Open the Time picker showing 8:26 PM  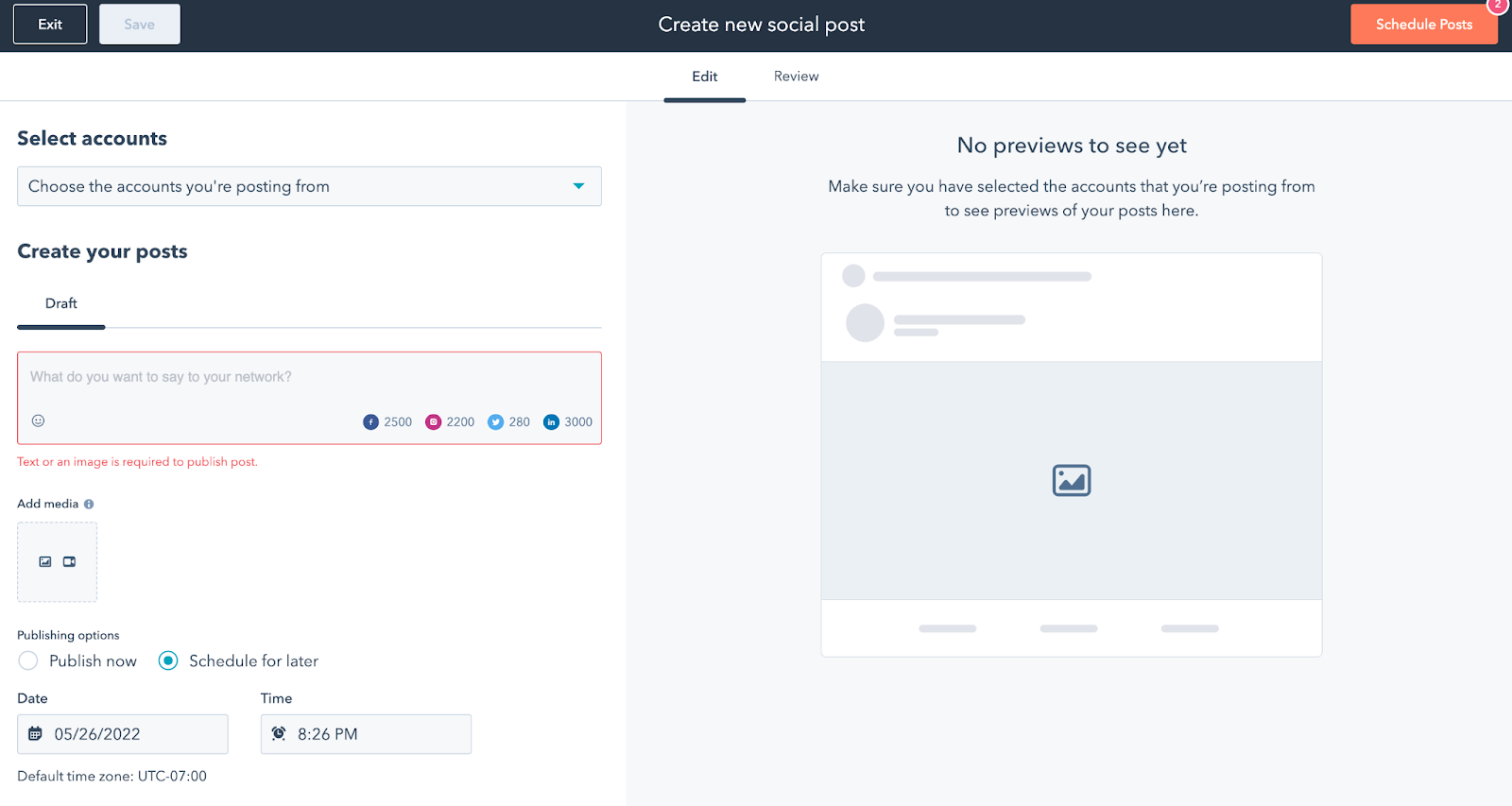pyautogui.click(x=366, y=734)
